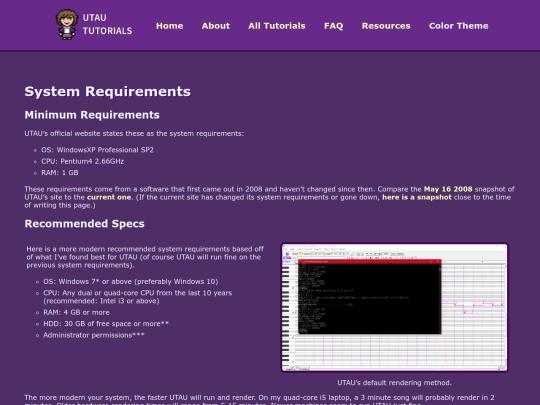Click the 'CPU: Any dual or quad-core' item
This screenshot has height=405, width=540.
coord(138,297)
